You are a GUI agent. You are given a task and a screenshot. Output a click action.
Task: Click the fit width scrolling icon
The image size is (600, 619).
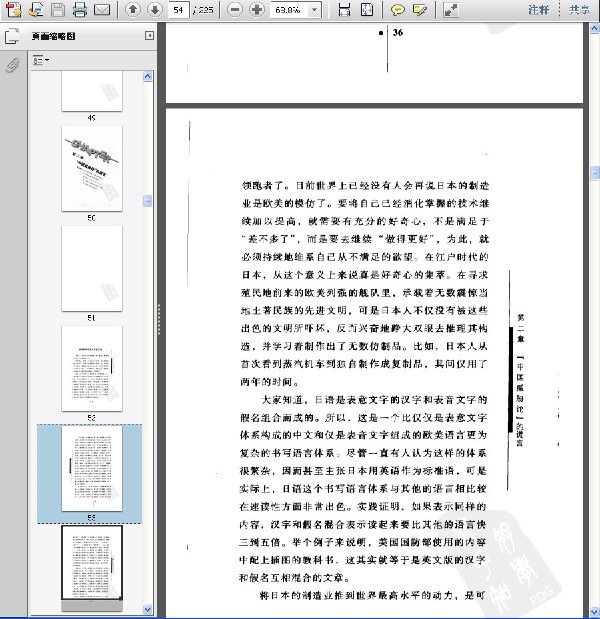[345, 9]
